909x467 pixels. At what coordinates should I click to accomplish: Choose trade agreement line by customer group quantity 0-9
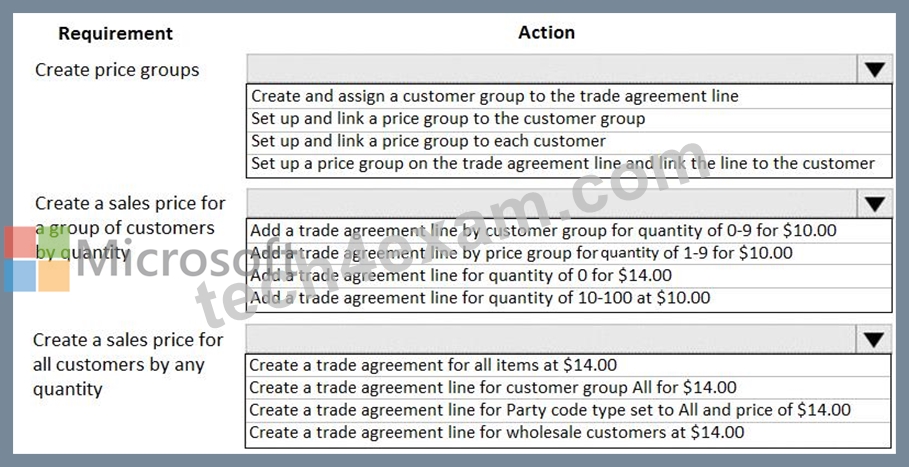569,231
